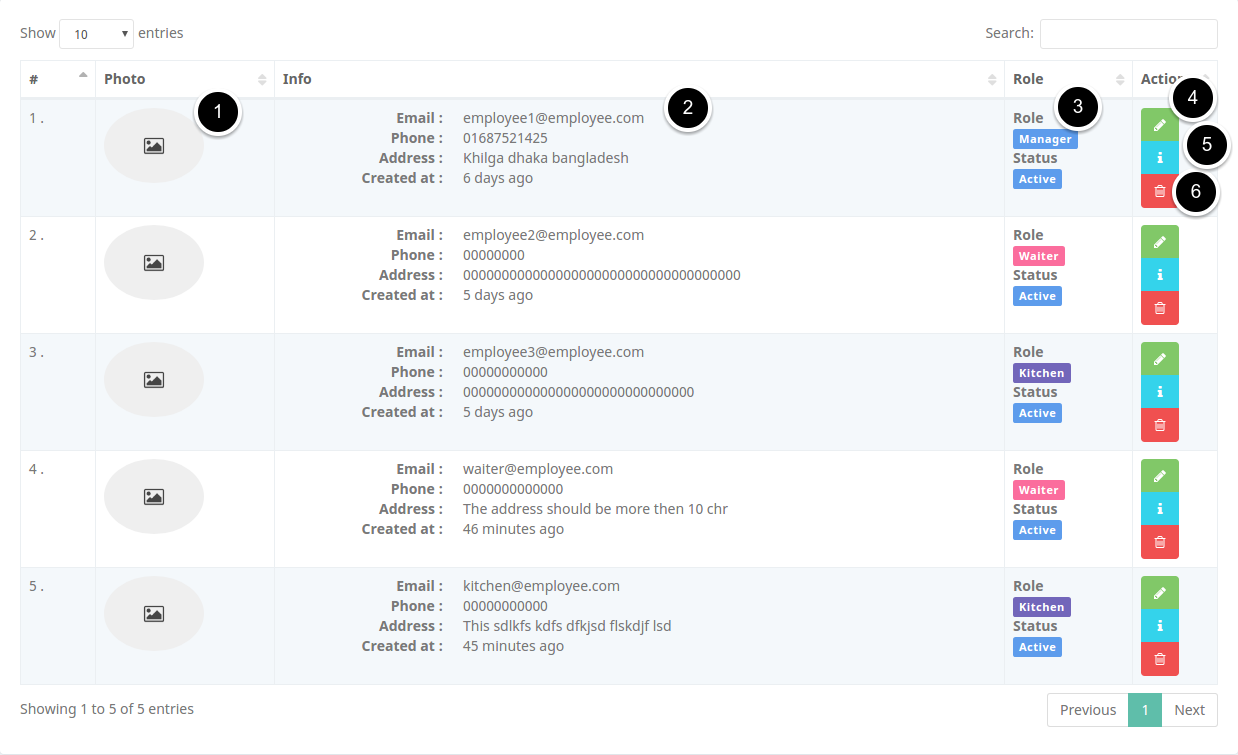Click '46 minutes ago' created time

click(513, 529)
